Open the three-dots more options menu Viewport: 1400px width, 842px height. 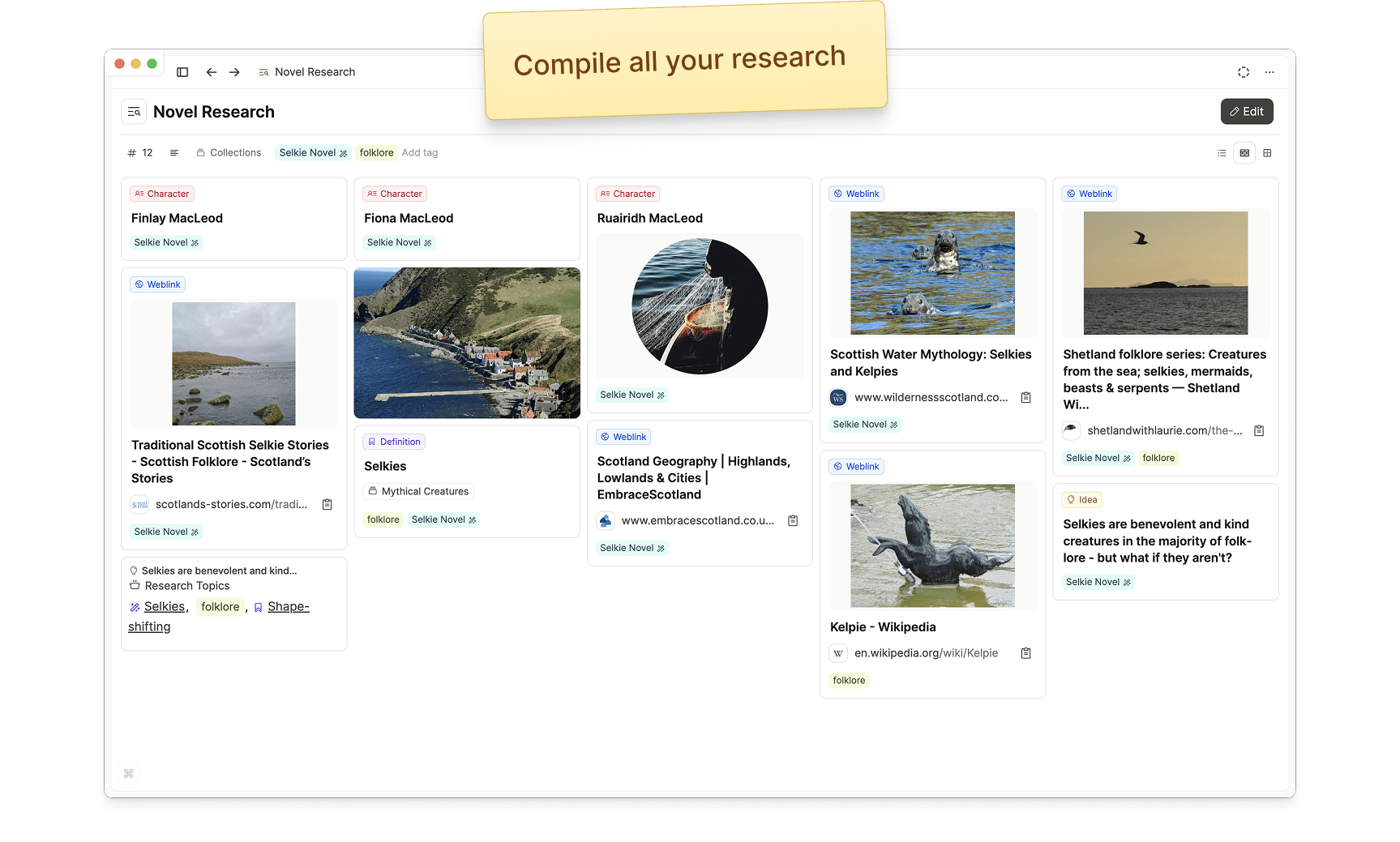(x=1269, y=72)
